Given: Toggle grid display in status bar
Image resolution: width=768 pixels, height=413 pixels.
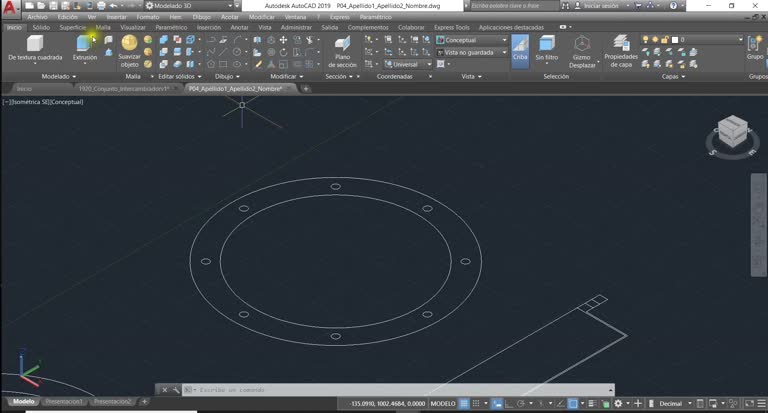Looking at the screenshot, I should tap(463, 404).
